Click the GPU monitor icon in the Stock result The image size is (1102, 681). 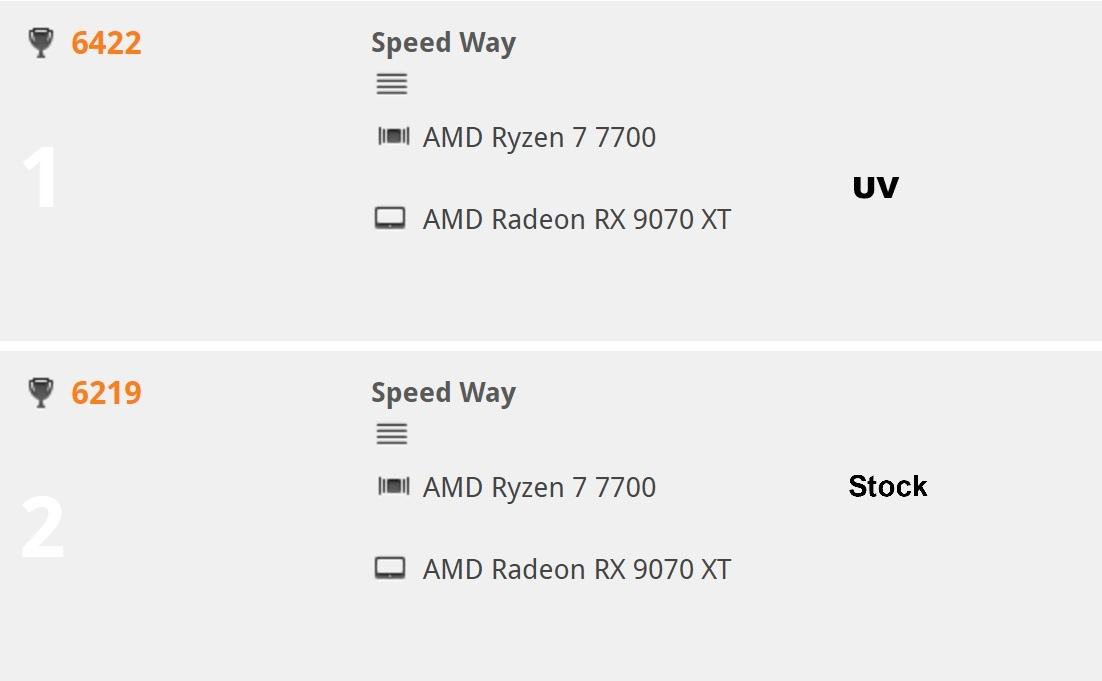pyautogui.click(x=390, y=568)
